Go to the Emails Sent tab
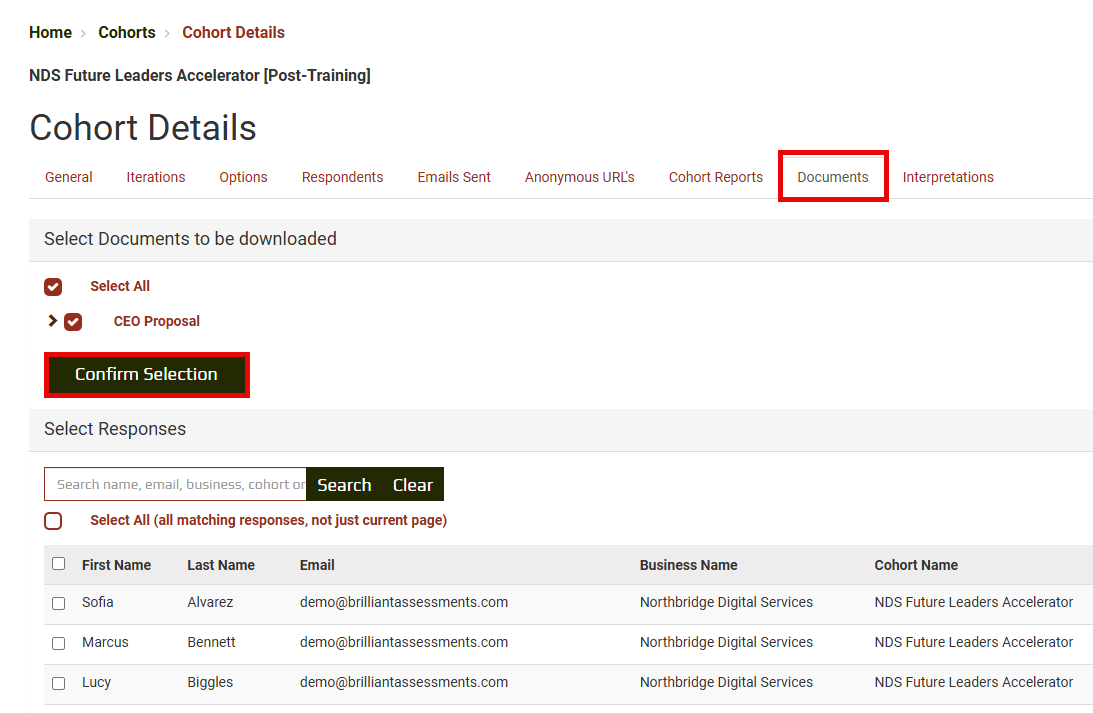The image size is (1093, 713). point(454,177)
